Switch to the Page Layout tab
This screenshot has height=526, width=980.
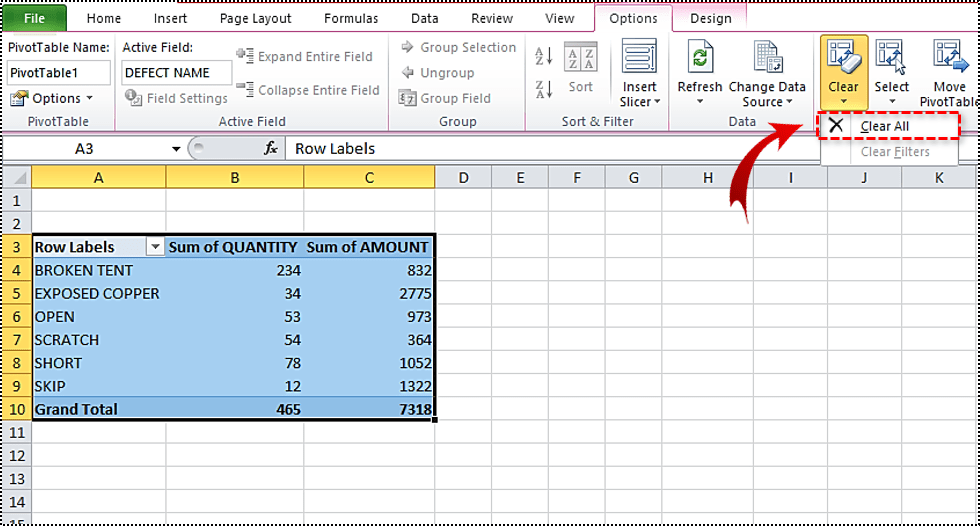(257, 18)
